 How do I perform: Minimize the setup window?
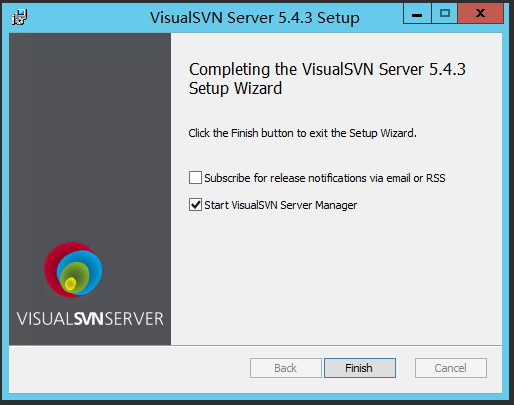tap(417, 14)
